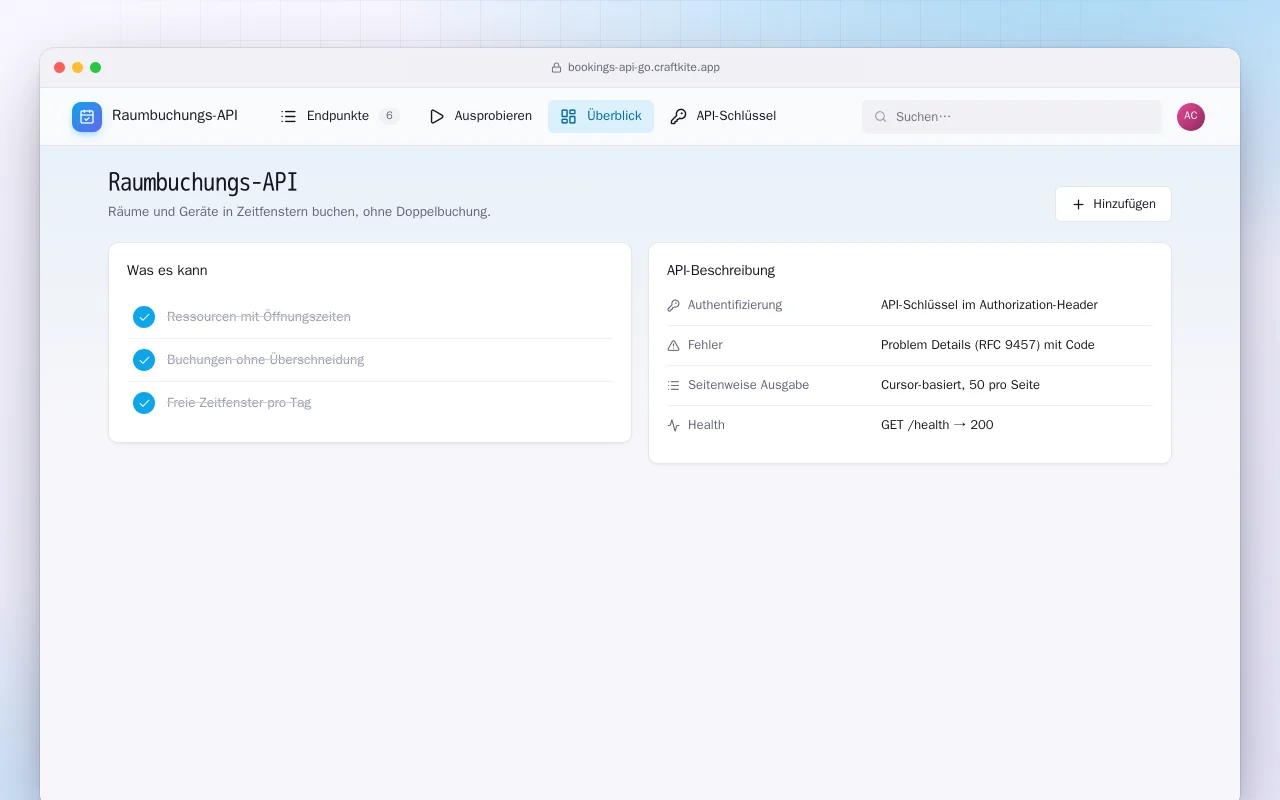The width and height of the screenshot is (1280, 800).
Task: Click the Endpunkte count badge '6'
Action: click(389, 116)
